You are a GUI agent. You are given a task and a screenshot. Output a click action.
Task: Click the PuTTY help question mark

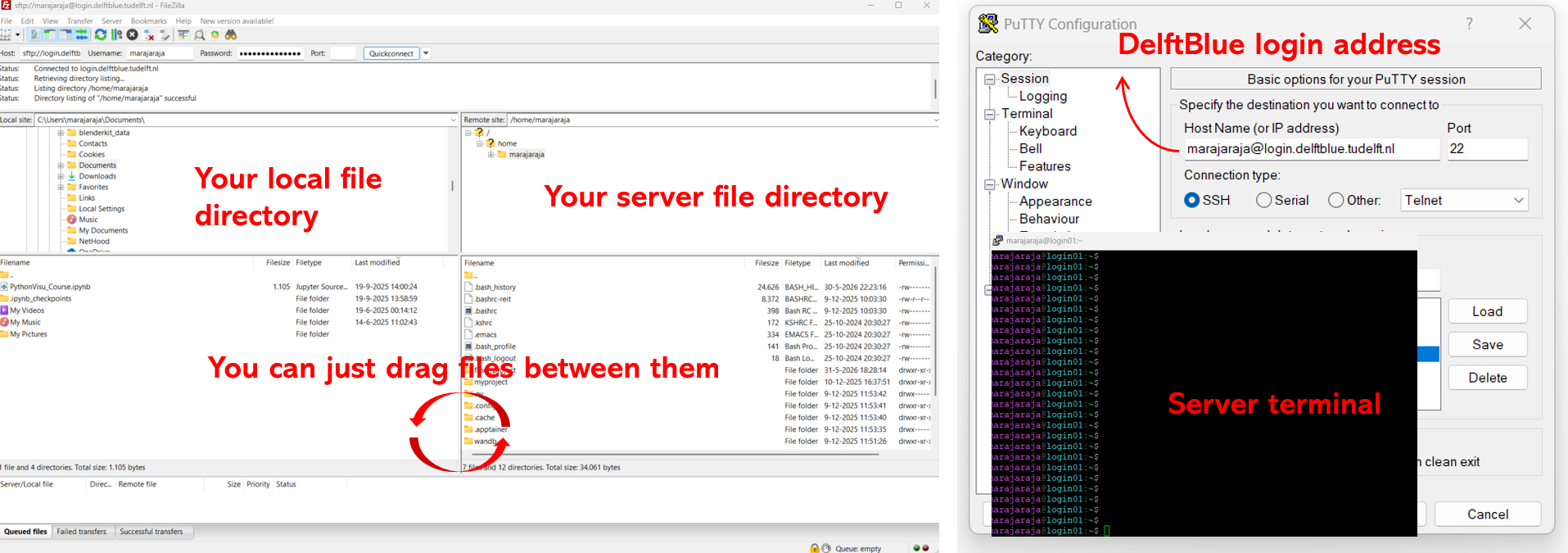[x=1469, y=24]
